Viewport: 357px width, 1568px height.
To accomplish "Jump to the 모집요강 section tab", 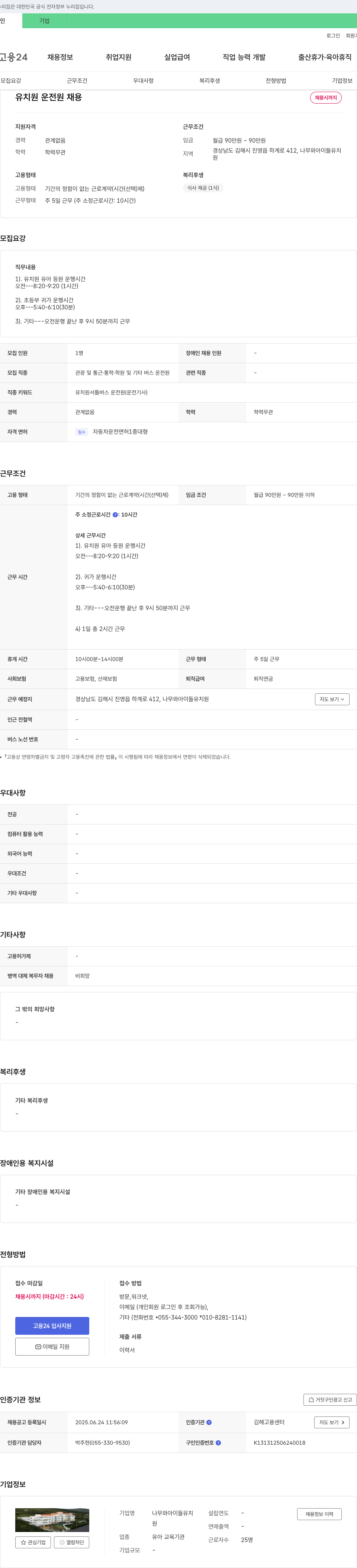I will pyautogui.click(x=11, y=81).
